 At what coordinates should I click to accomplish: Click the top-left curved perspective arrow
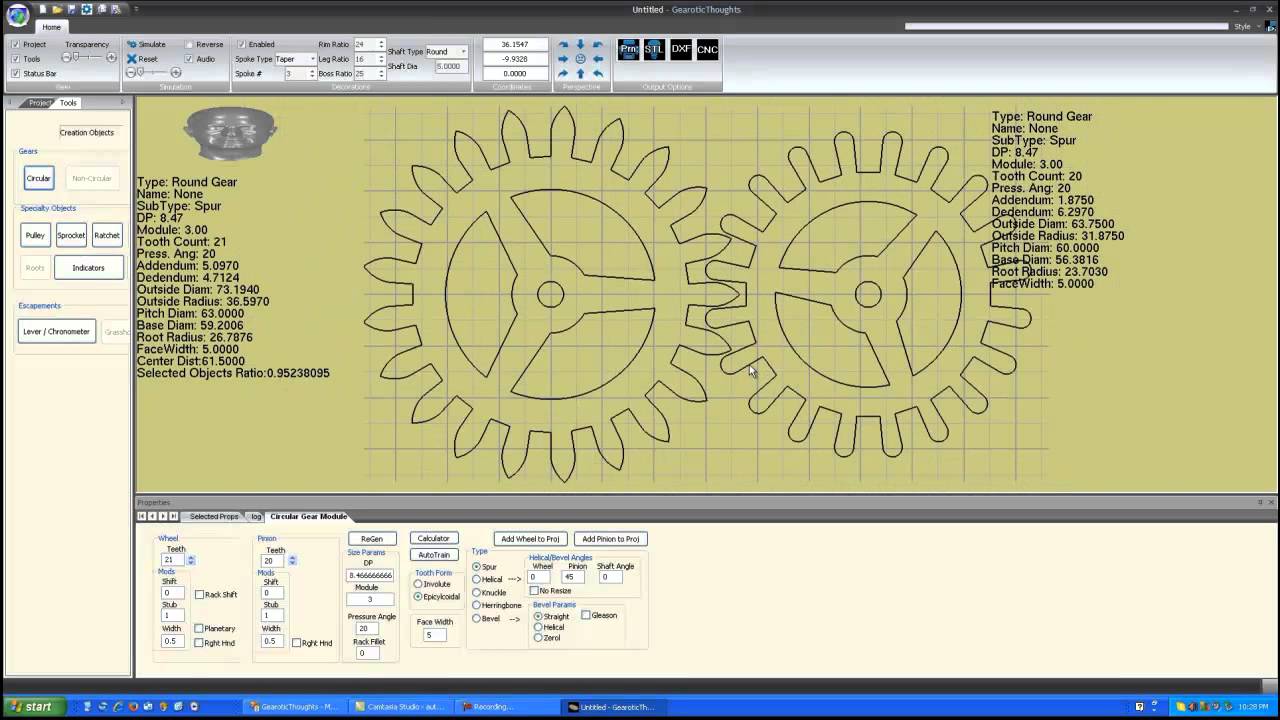563,45
